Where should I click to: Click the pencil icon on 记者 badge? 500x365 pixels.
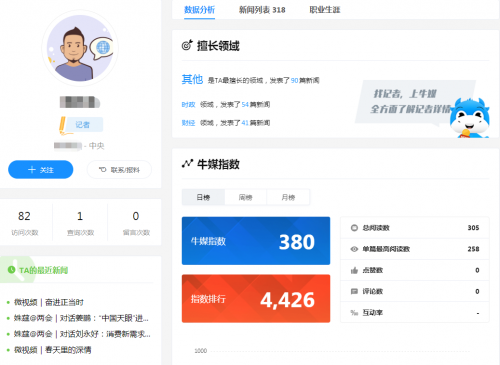point(63,126)
